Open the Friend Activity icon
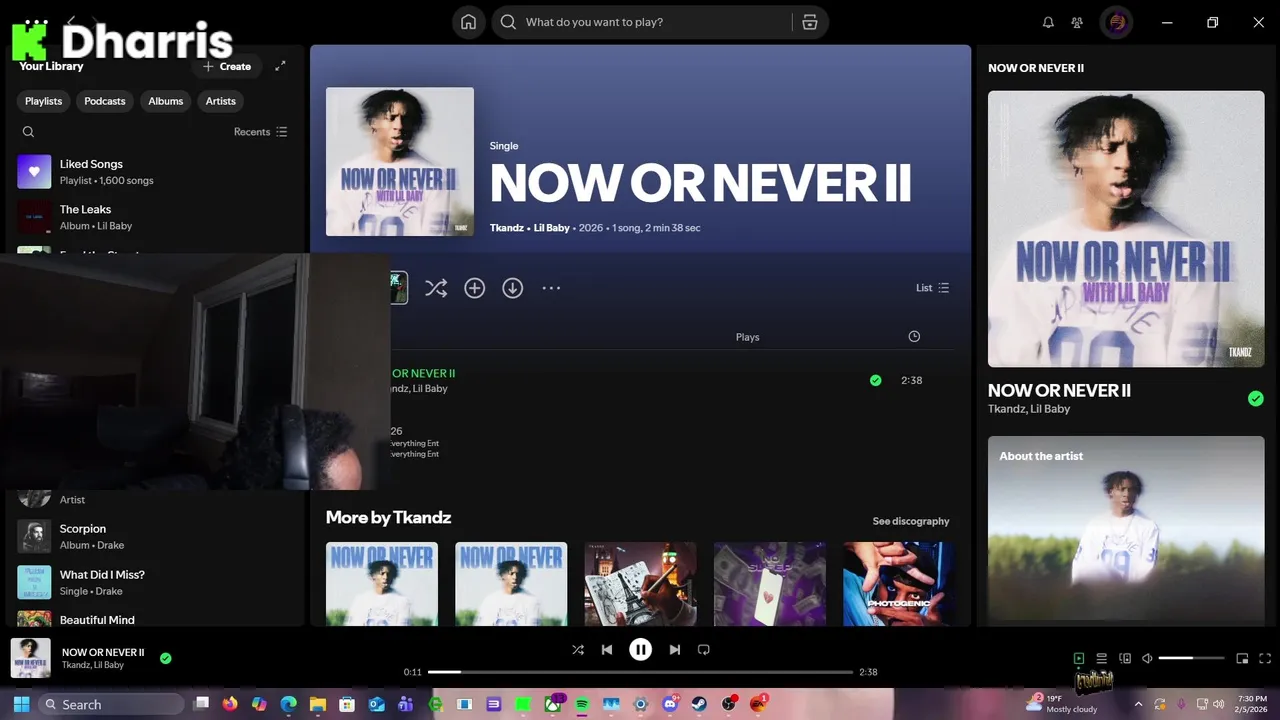 point(1077,22)
